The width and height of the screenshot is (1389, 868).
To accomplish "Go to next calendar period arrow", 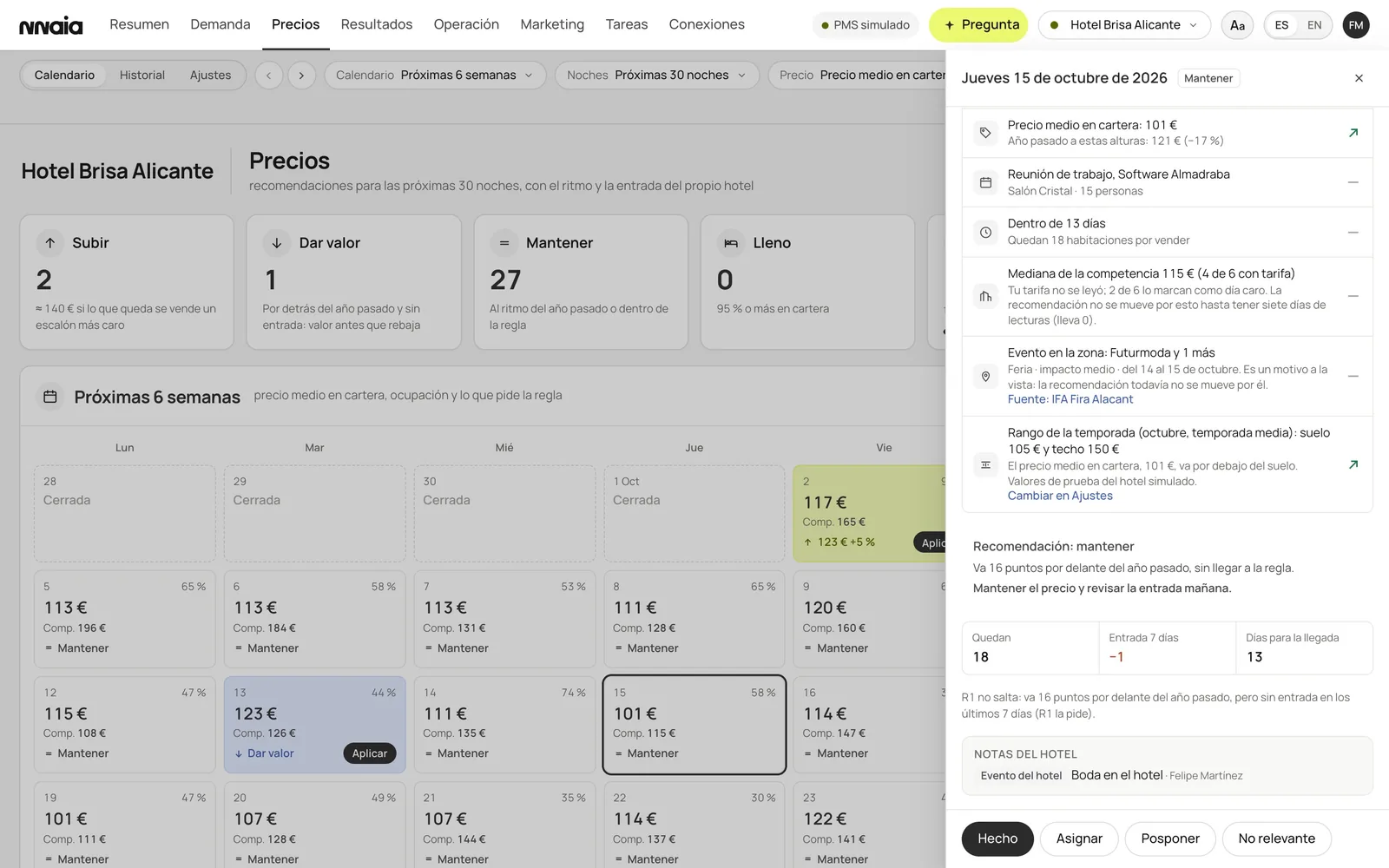I will click(x=301, y=76).
